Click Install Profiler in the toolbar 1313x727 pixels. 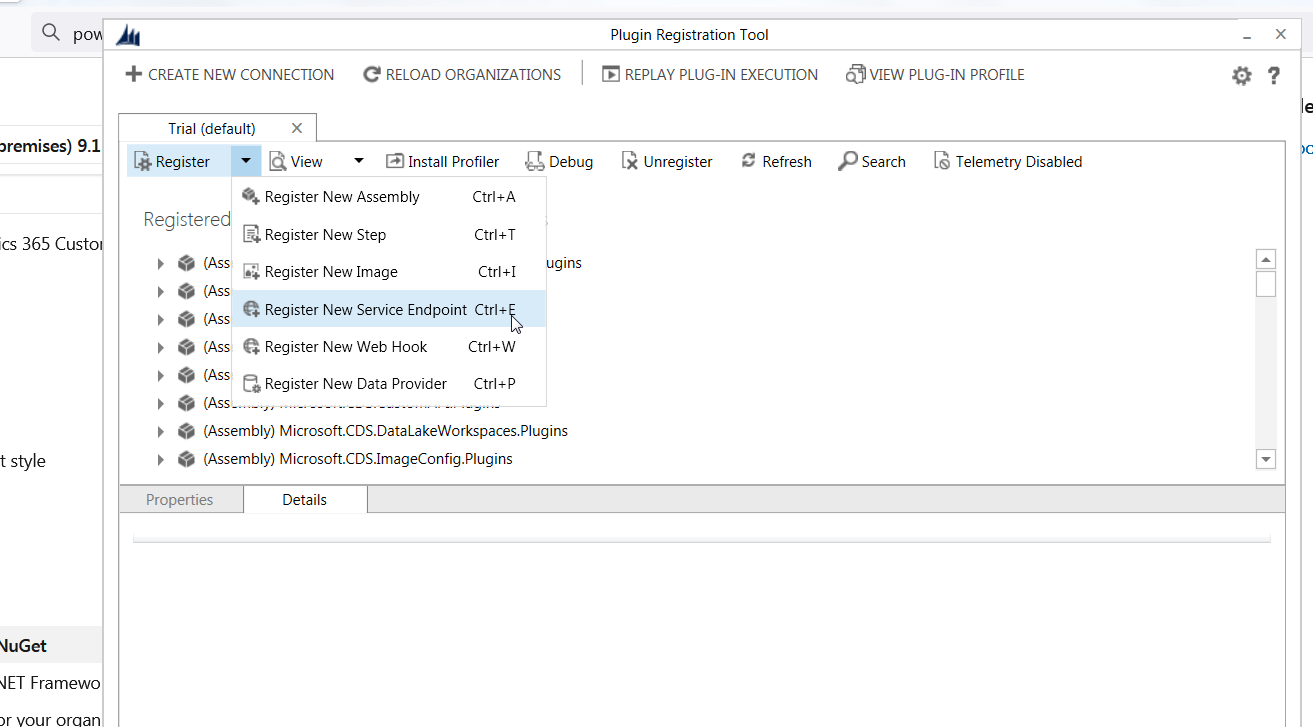click(442, 161)
